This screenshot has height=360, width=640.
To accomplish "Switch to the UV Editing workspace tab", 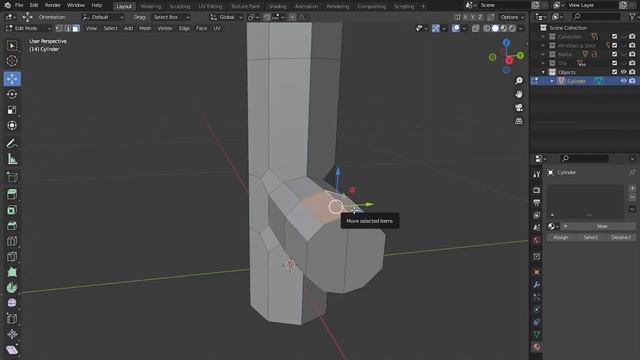I will pos(210,6).
